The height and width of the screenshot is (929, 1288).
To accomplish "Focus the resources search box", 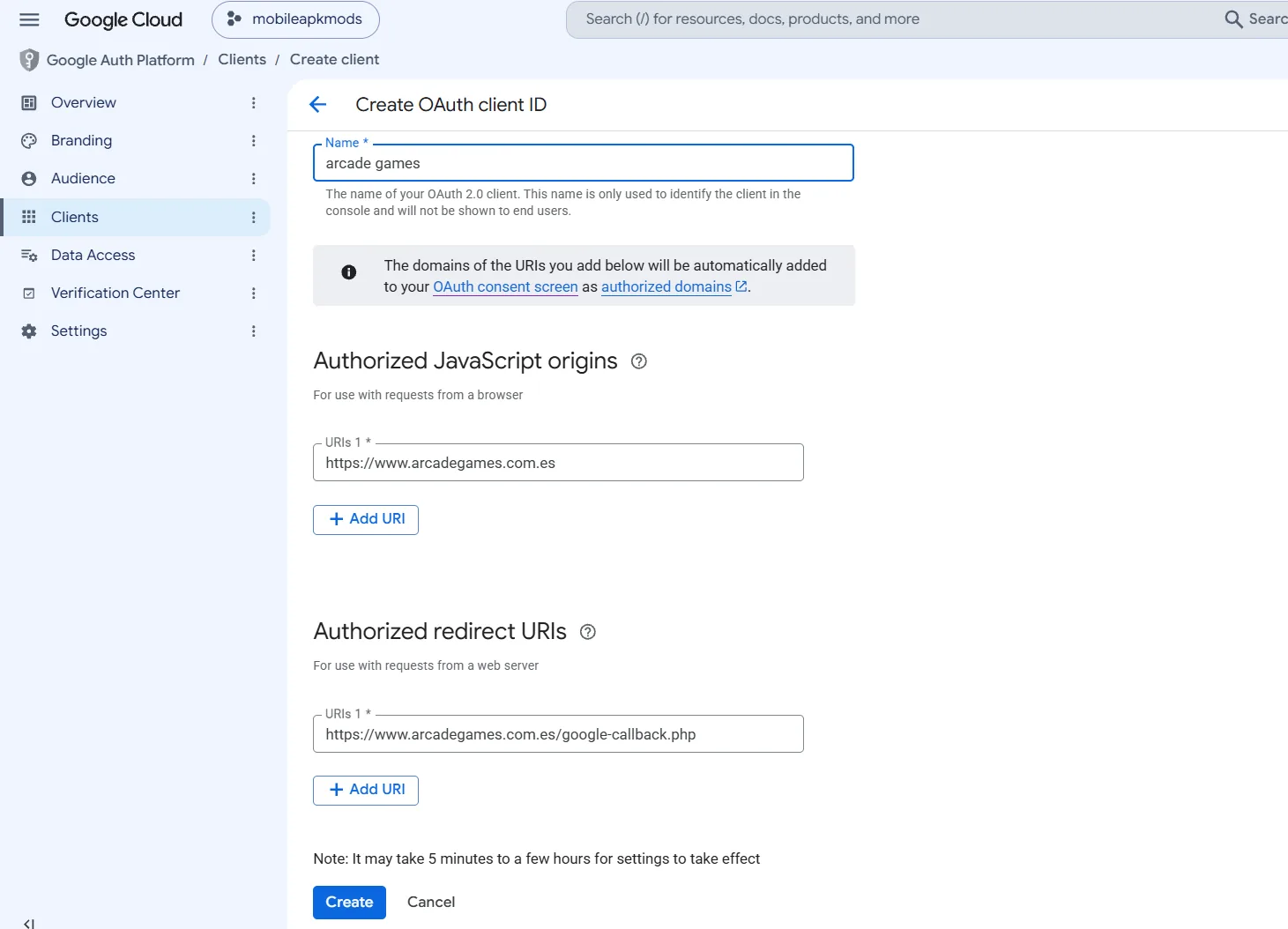I will (x=895, y=19).
